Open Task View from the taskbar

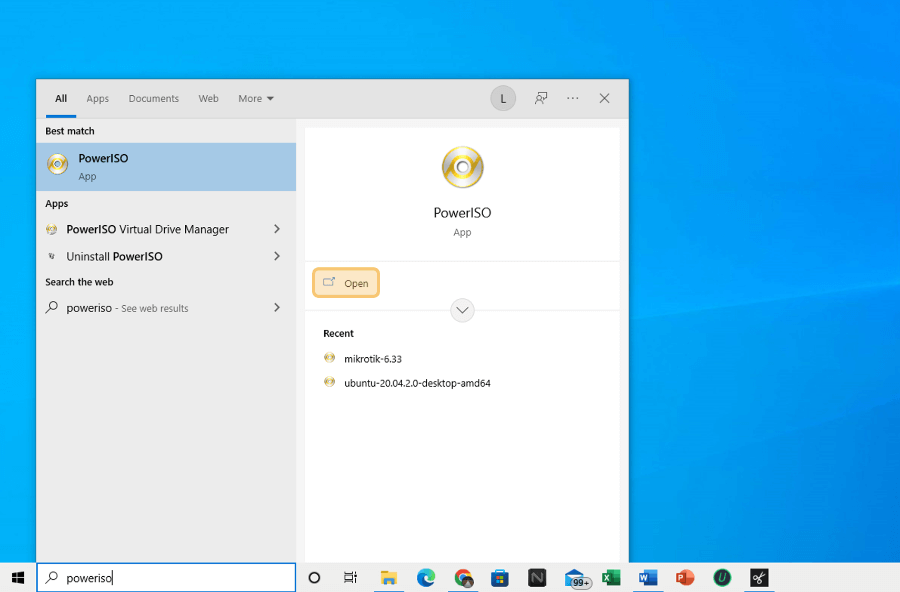click(350, 578)
